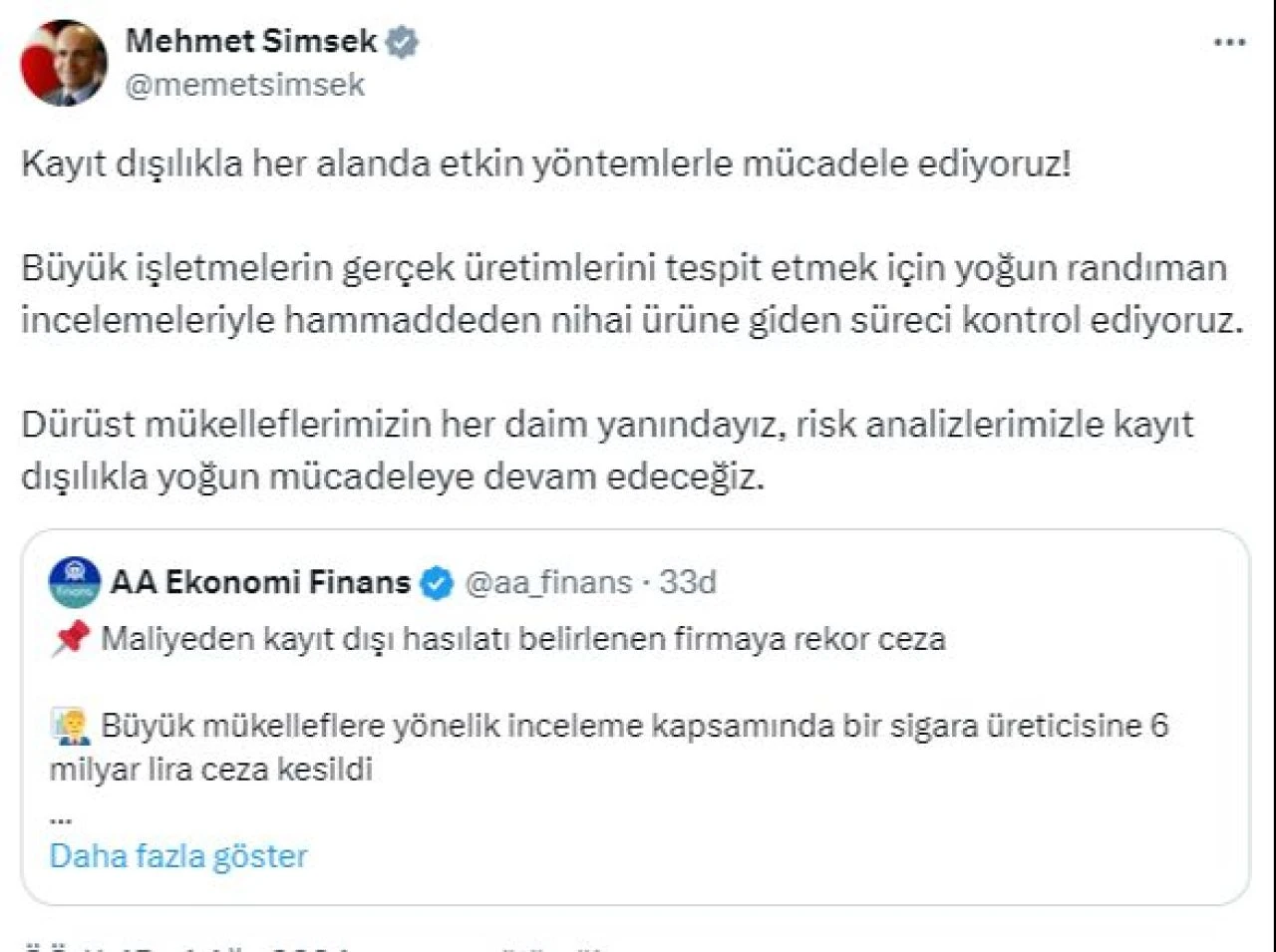The width and height of the screenshot is (1276, 952).
Task: Expand the quoted tweet with Daha fazla göster
Action: tap(179, 855)
